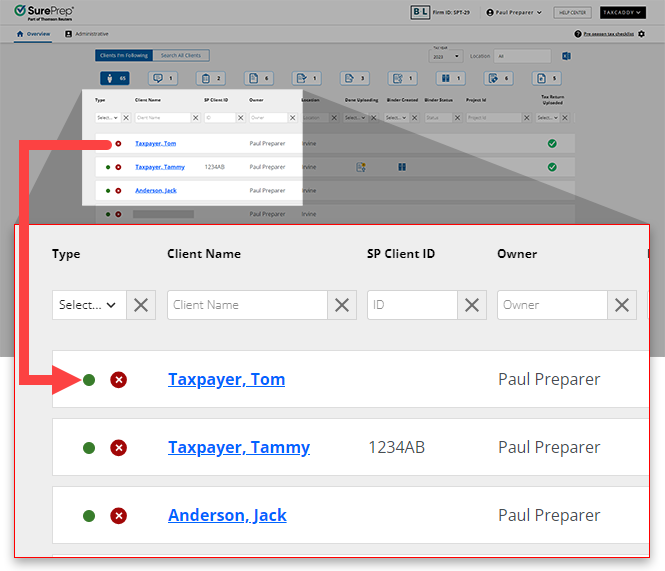Viewport: 665px width, 571px height.
Task: Click the Binder Status filter field
Action: pyautogui.click(x=438, y=118)
